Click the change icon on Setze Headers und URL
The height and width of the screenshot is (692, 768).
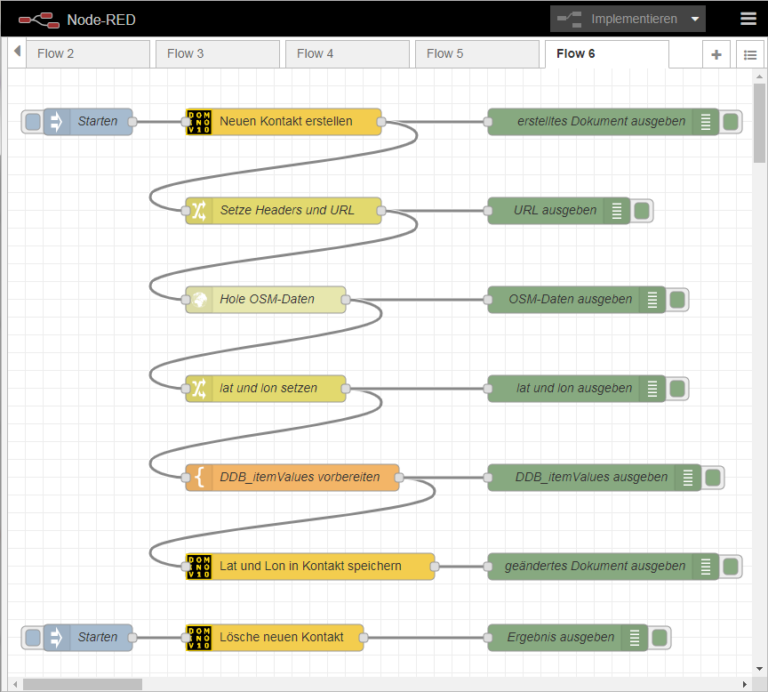coord(199,211)
